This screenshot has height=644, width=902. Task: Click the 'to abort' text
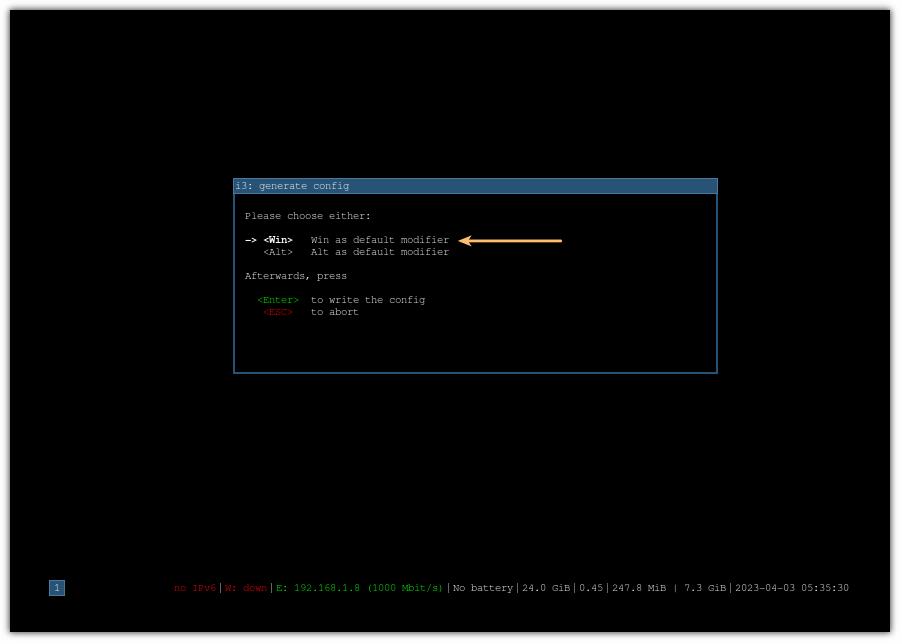[334, 312]
